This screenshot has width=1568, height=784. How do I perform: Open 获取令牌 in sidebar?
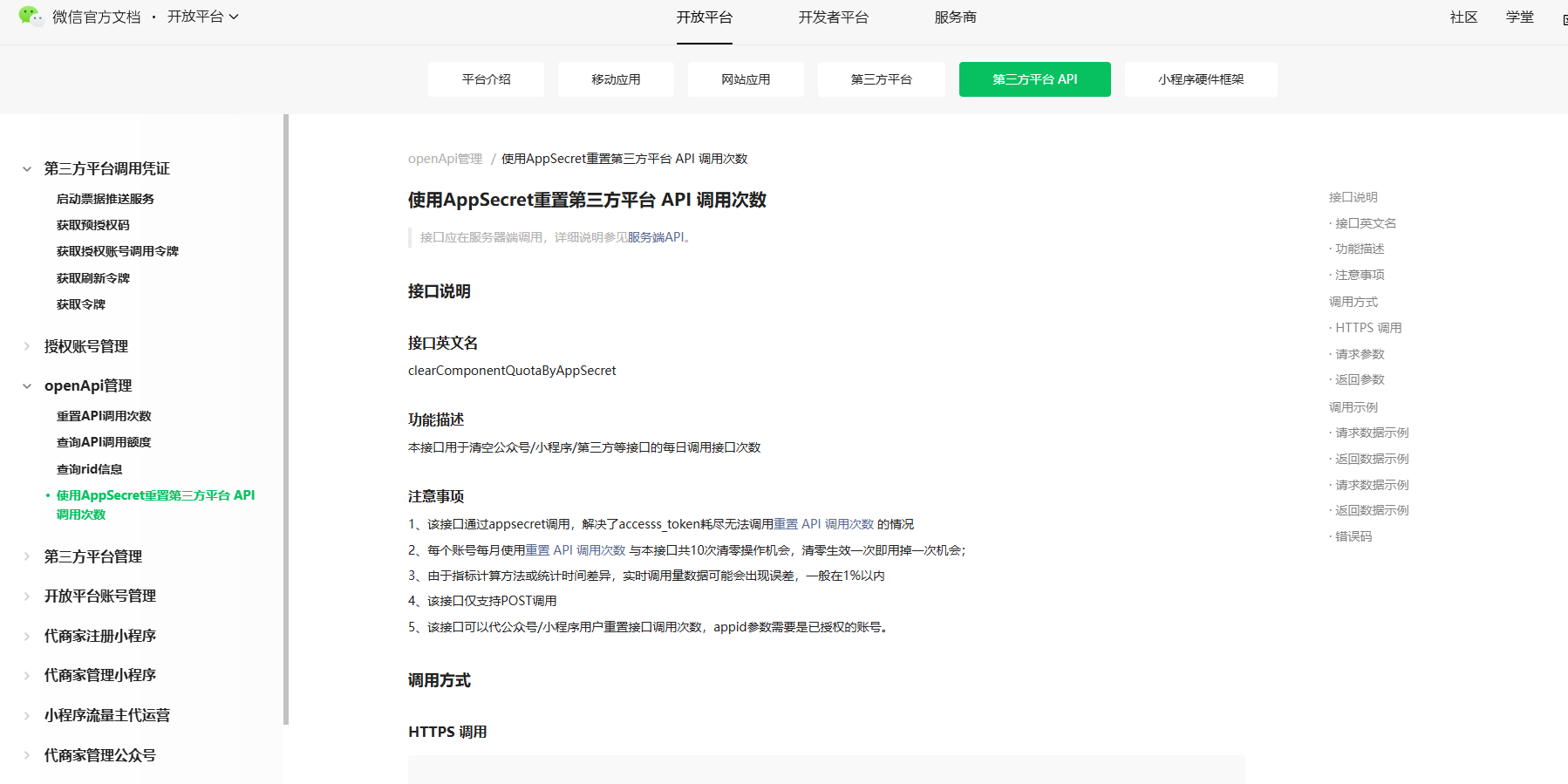click(81, 304)
